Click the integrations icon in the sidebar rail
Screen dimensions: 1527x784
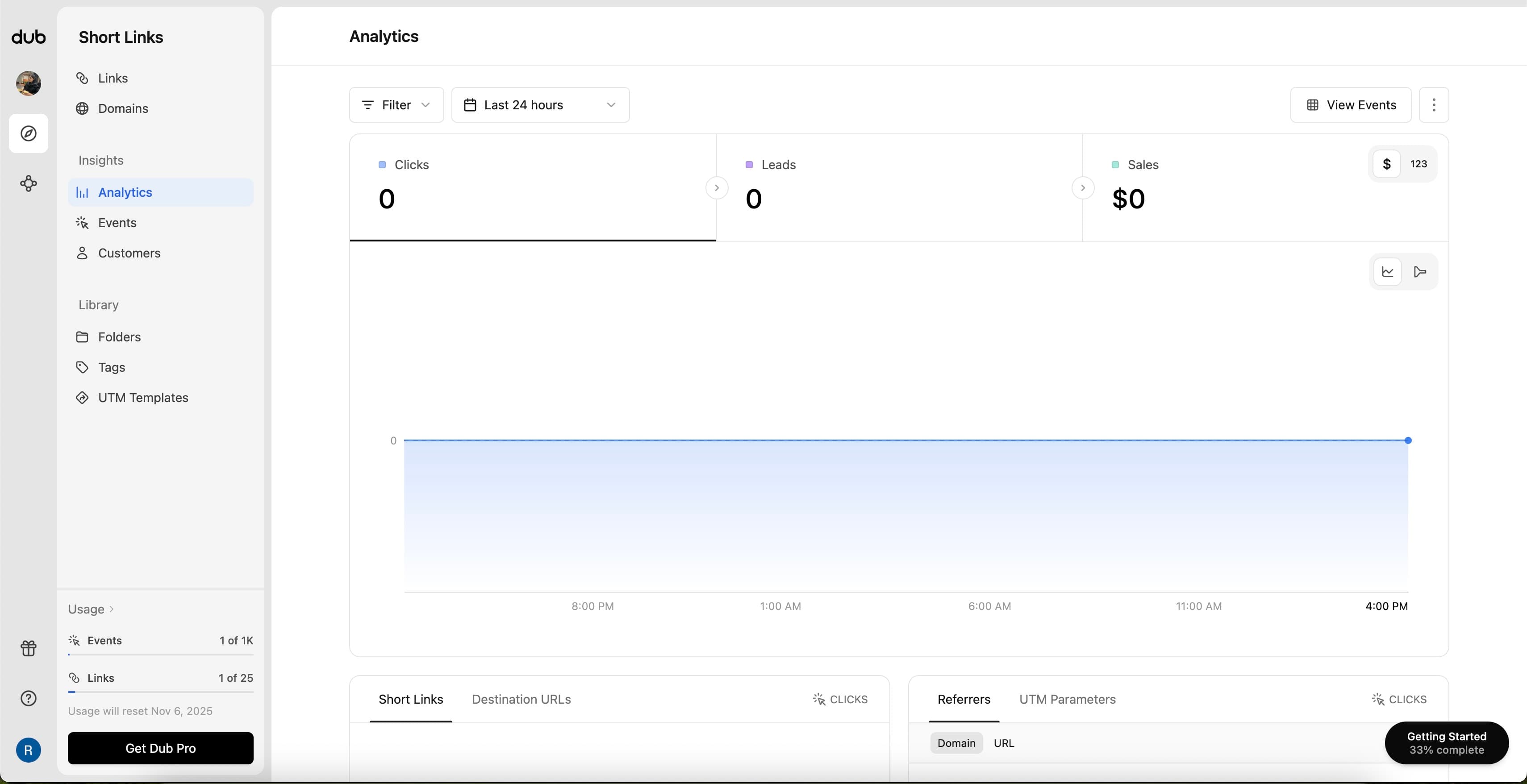pos(28,183)
